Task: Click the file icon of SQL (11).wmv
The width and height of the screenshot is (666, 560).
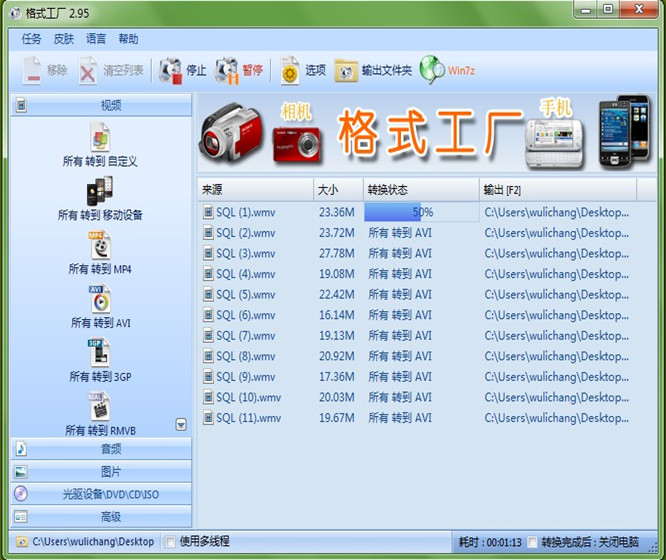Action: [x=208, y=418]
